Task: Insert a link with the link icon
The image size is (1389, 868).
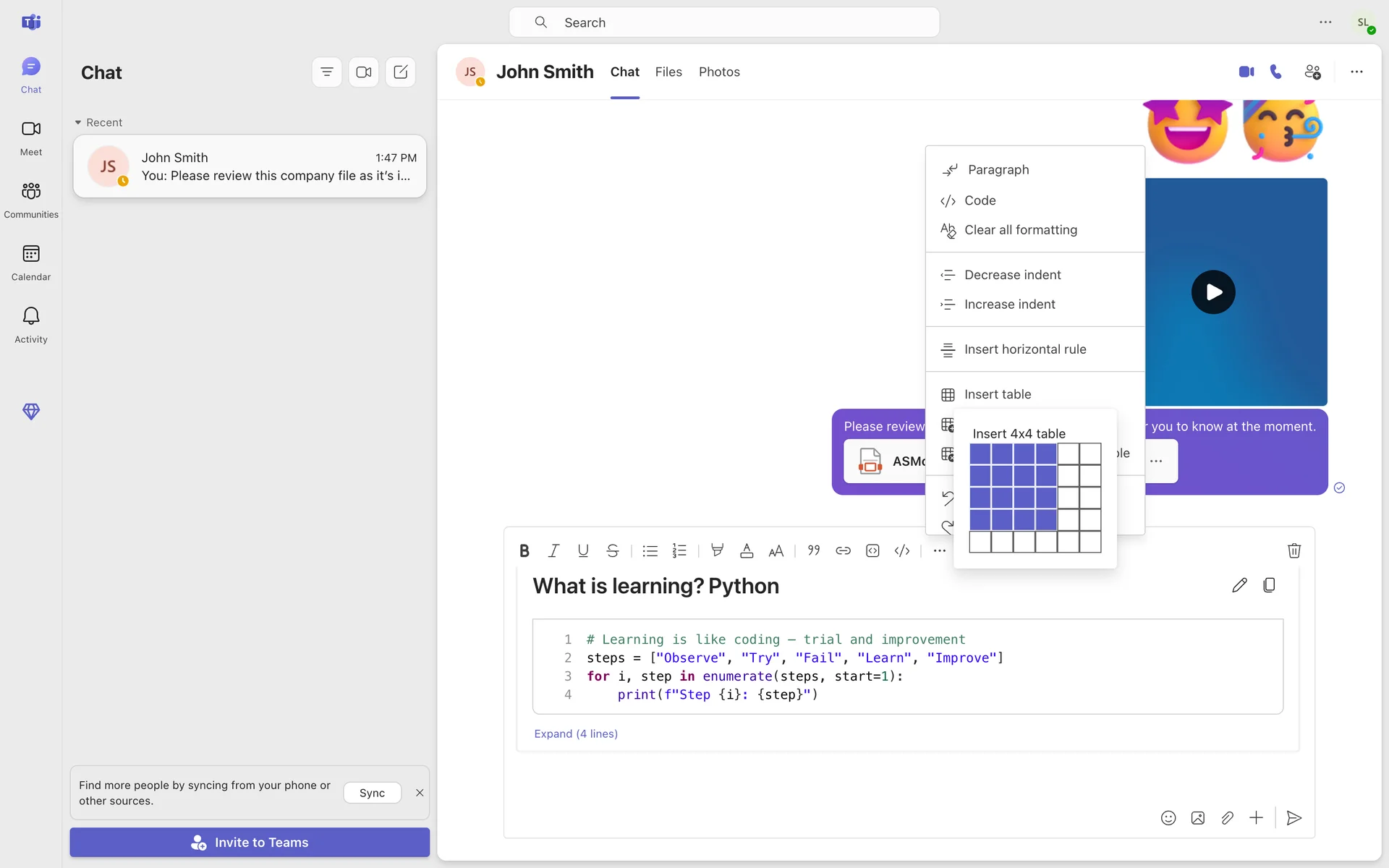Action: coord(843,550)
